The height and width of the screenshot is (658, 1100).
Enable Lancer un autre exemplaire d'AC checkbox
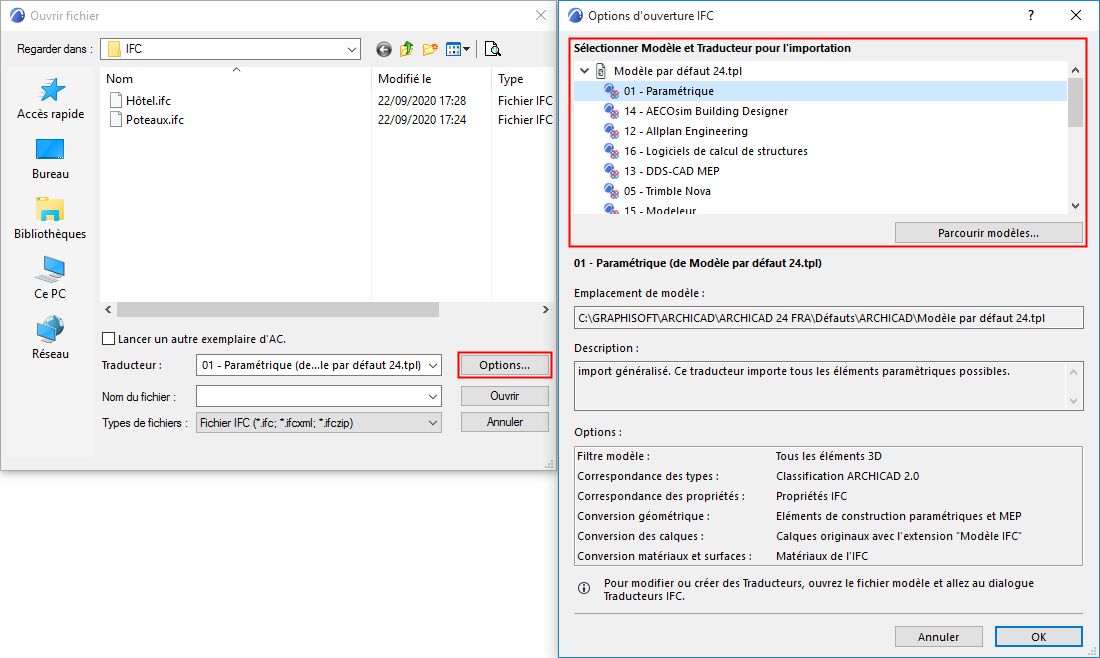pos(109,339)
